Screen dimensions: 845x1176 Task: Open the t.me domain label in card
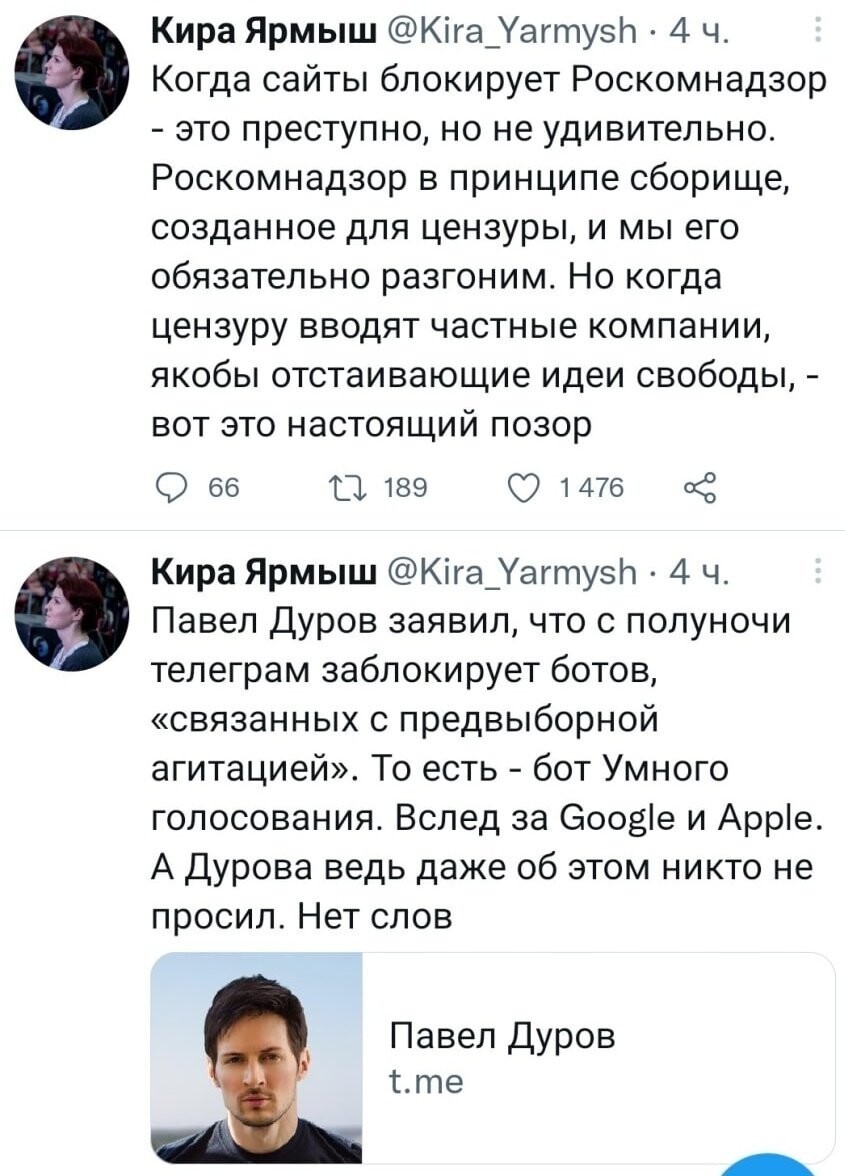point(427,1082)
